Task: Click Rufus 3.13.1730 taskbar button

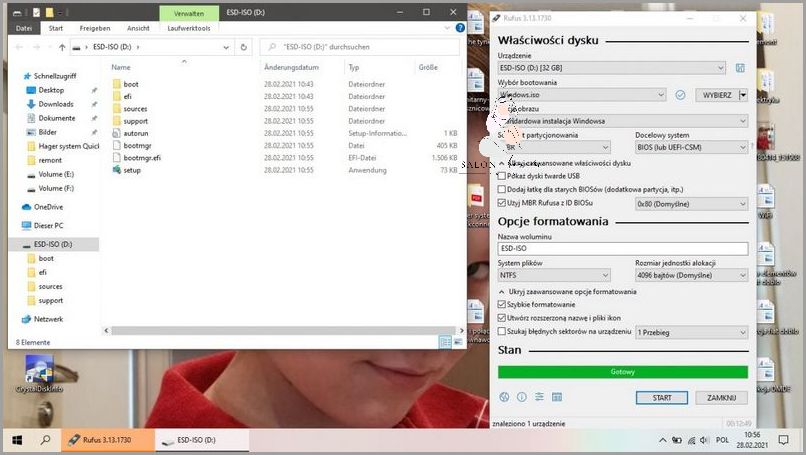Action: coord(107,440)
